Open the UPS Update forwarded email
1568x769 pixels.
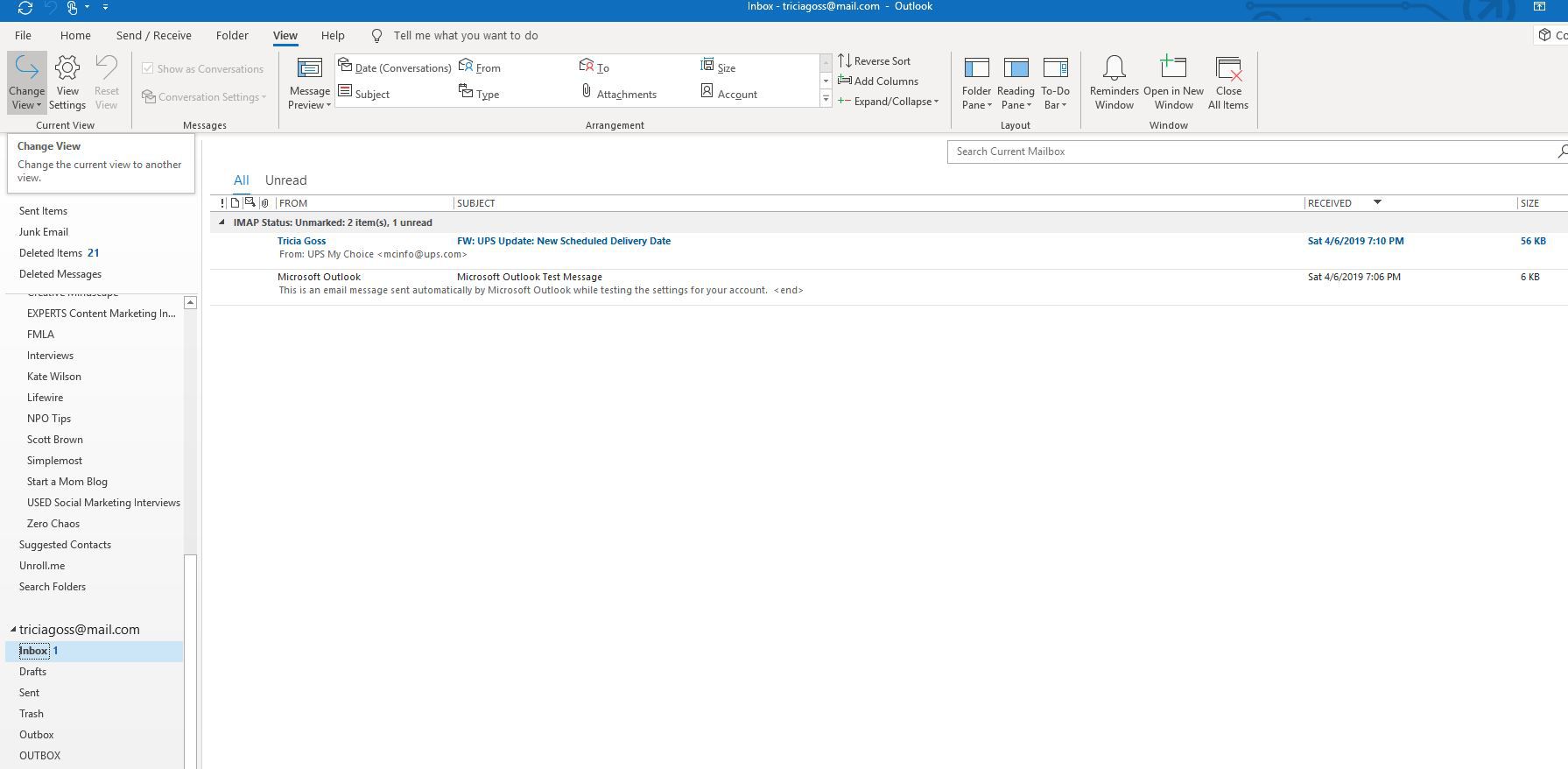pos(889,247)
